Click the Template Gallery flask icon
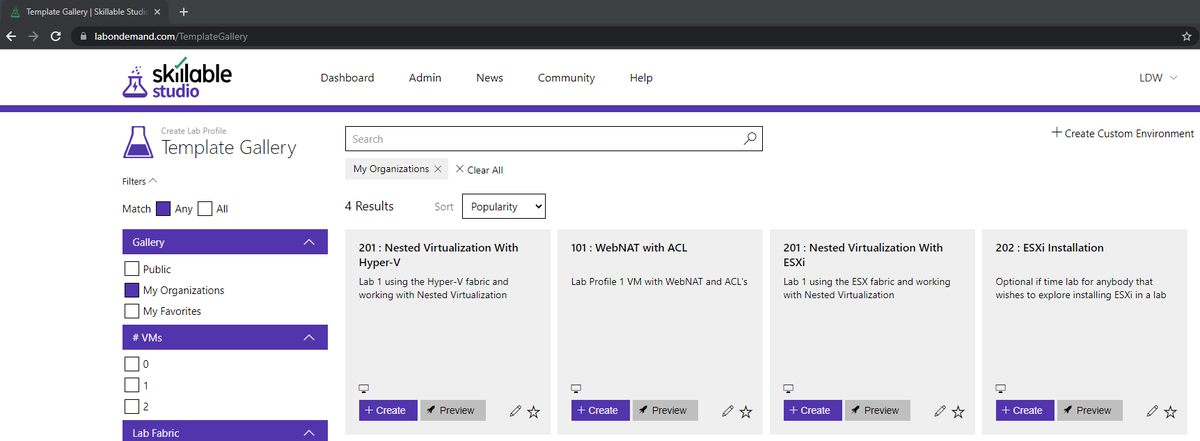Viewport: 1200px width, 441px height. click(138, 141)
